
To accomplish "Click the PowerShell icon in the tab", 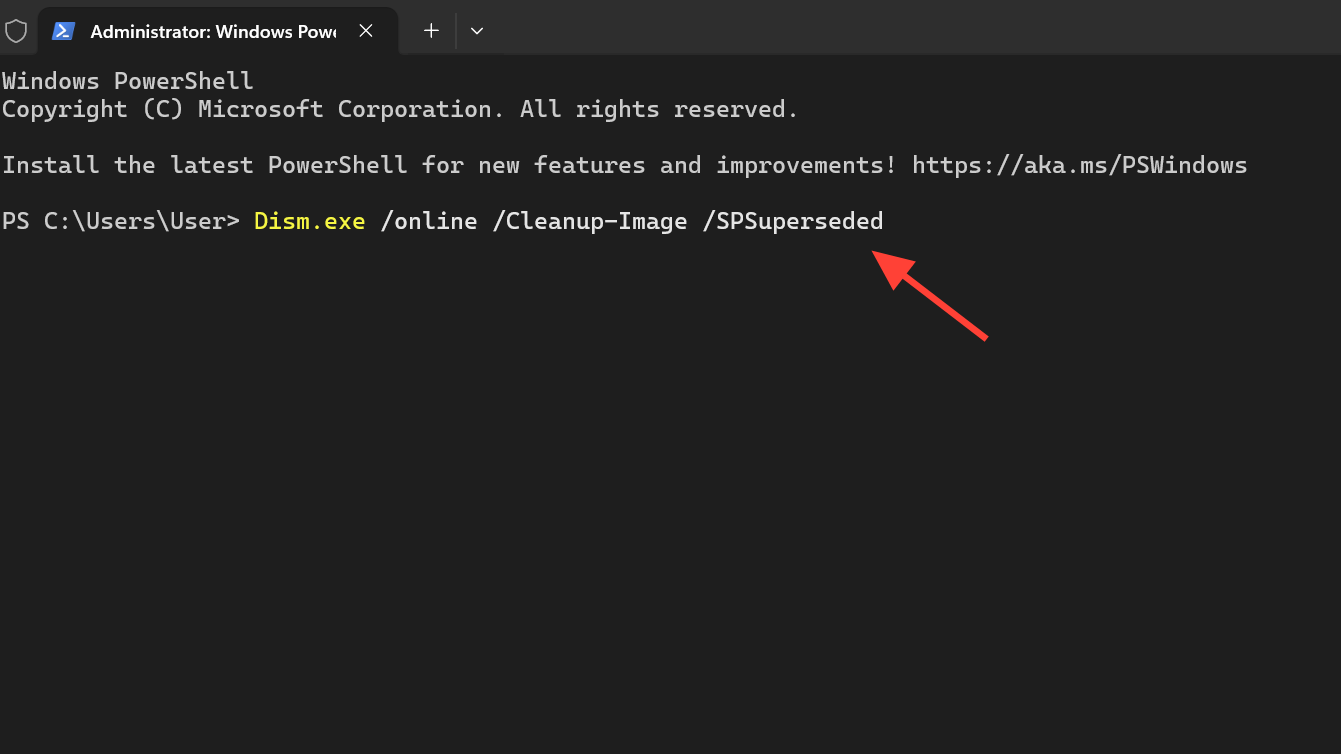I will pyautogui.click(x=64, y=31).
